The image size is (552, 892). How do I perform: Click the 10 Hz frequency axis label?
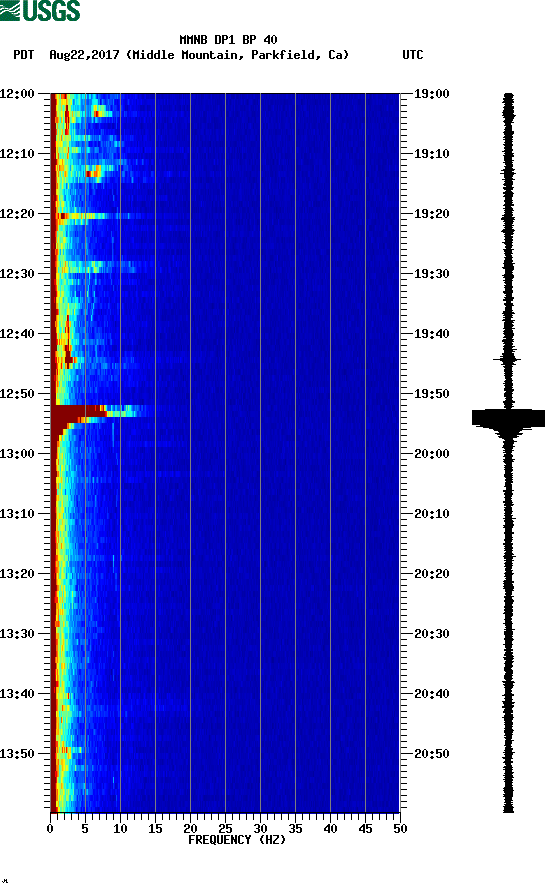(120, 829)
